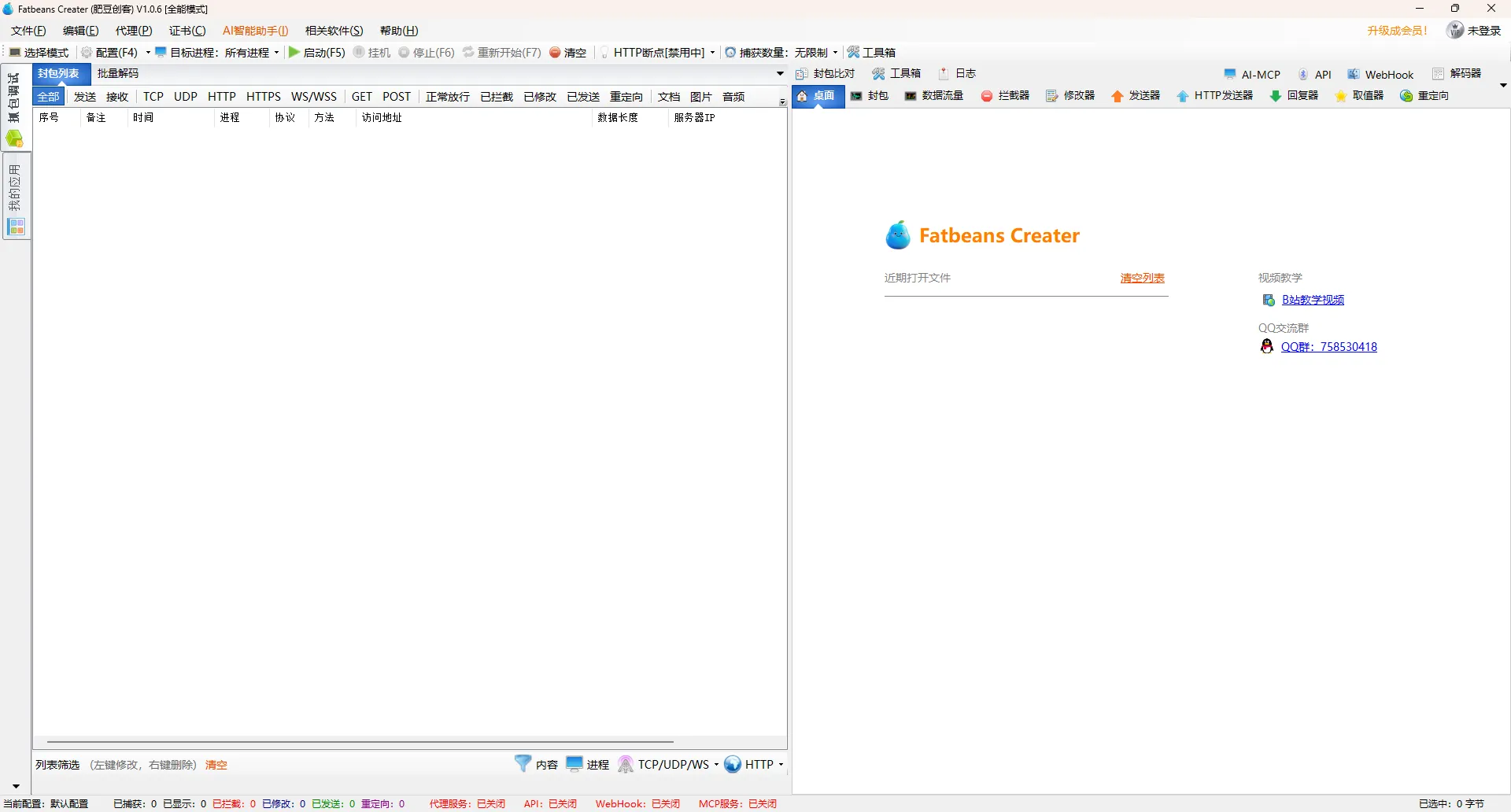Open the 封包比对 packet compare tool
This screenshot has height=812, width=1511.
(826, 74)
